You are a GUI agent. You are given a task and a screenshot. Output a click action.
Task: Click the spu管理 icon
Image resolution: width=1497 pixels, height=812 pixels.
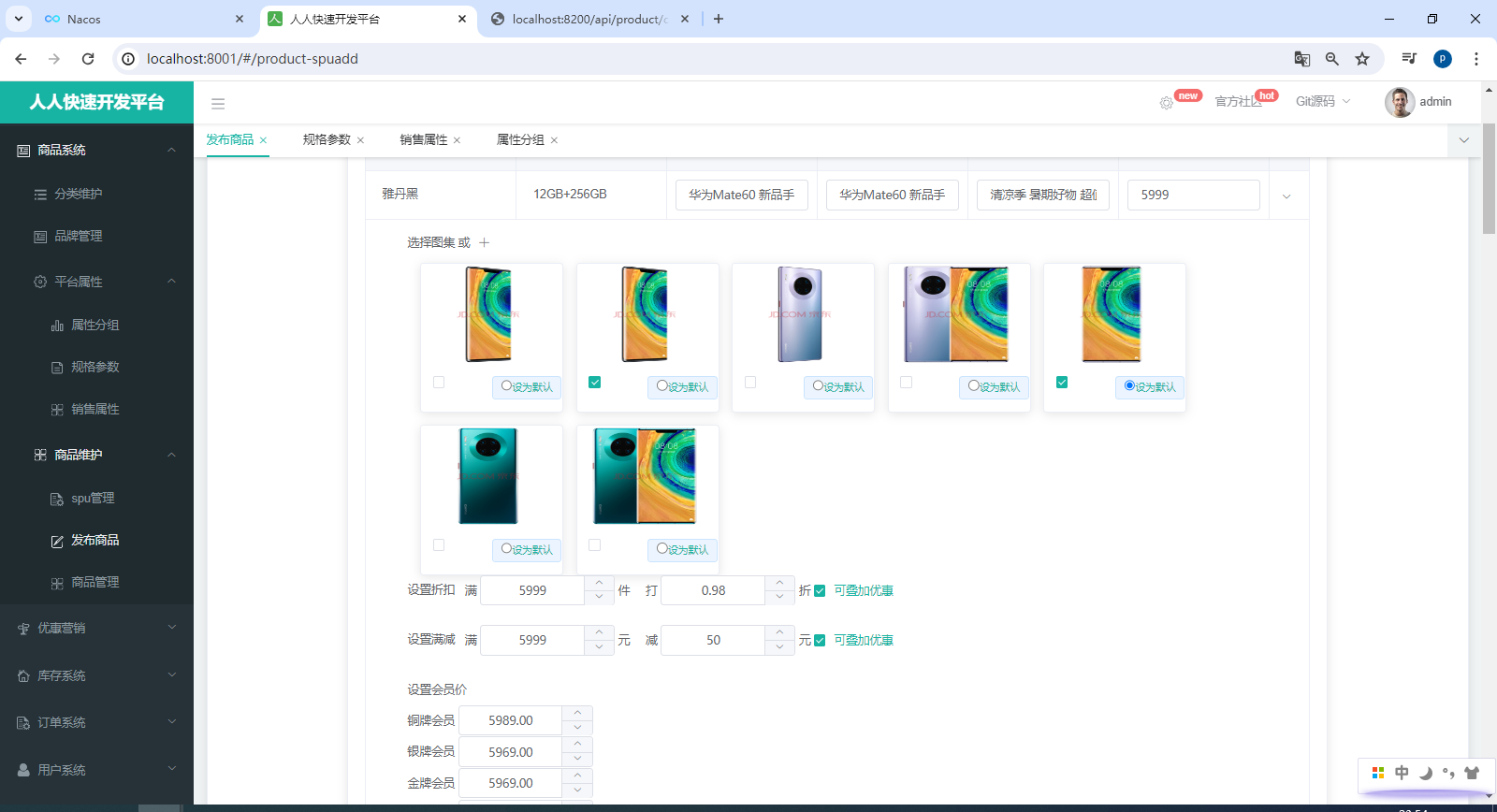(x=57, y=499)
